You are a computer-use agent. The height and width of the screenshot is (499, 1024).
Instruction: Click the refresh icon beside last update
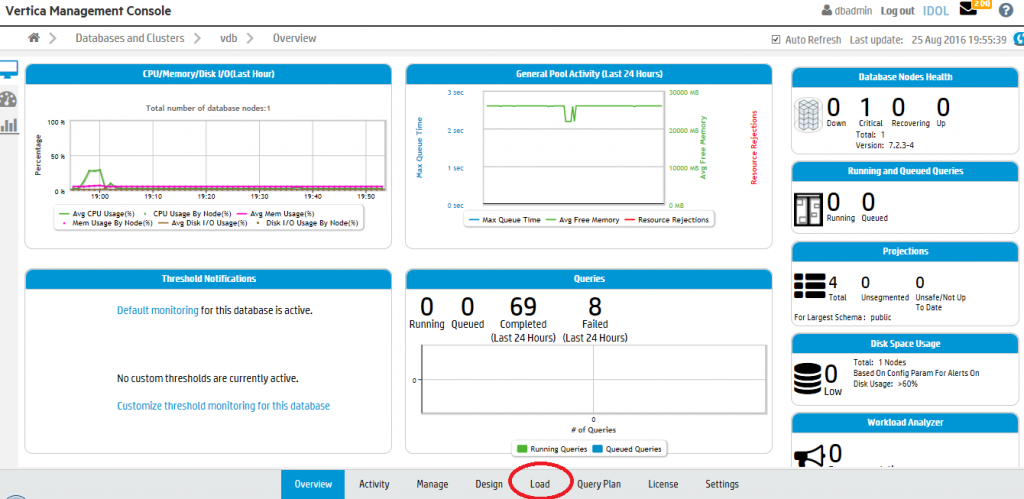(1018, 39)
